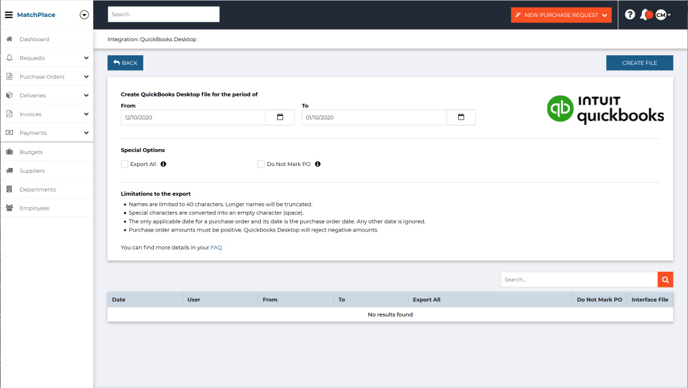
Task: Click the No results found text
Action: (x=390, y=315)
